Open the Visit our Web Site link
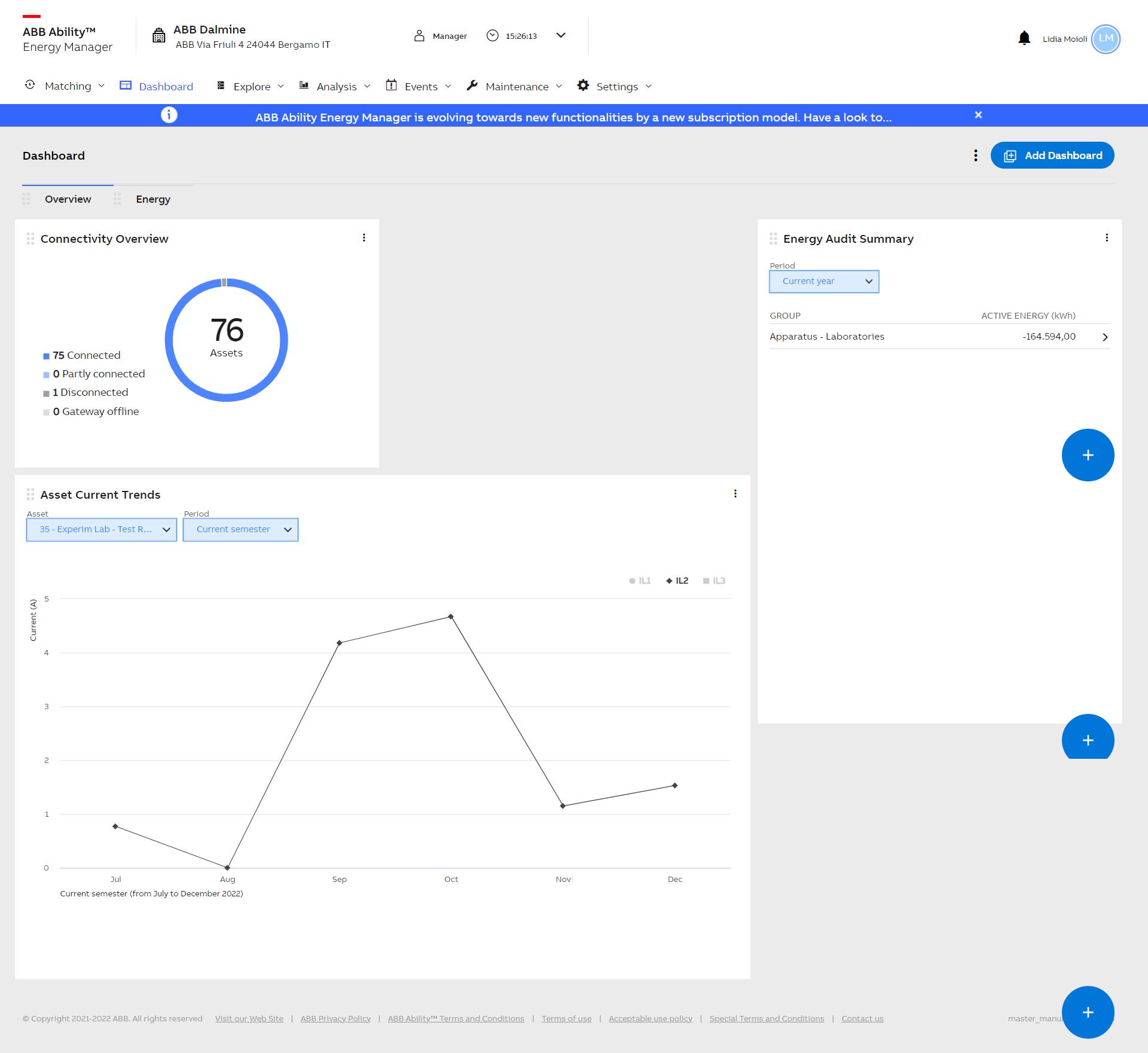The height and width of the screenshot is (1053, 1148). click(x=249, y=1018)
